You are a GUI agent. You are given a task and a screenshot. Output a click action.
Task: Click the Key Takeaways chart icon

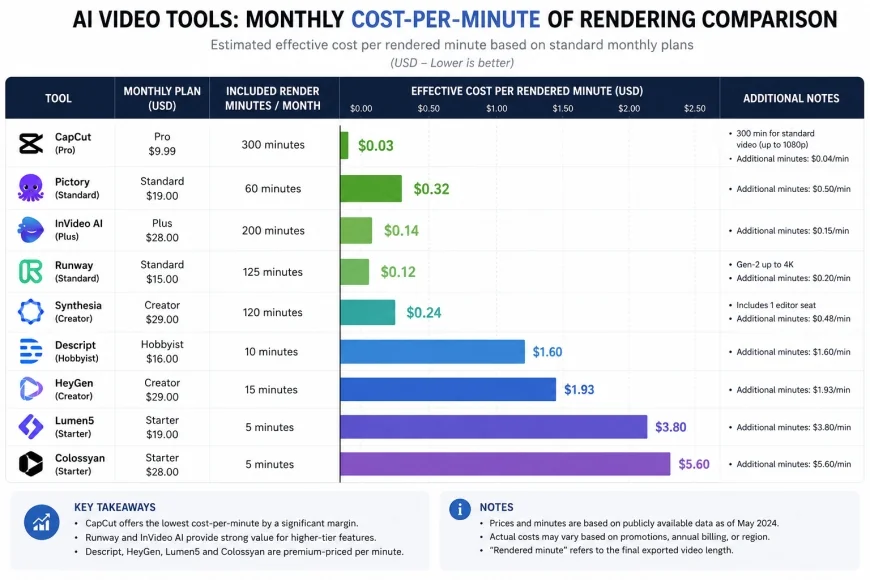[42, 522]
